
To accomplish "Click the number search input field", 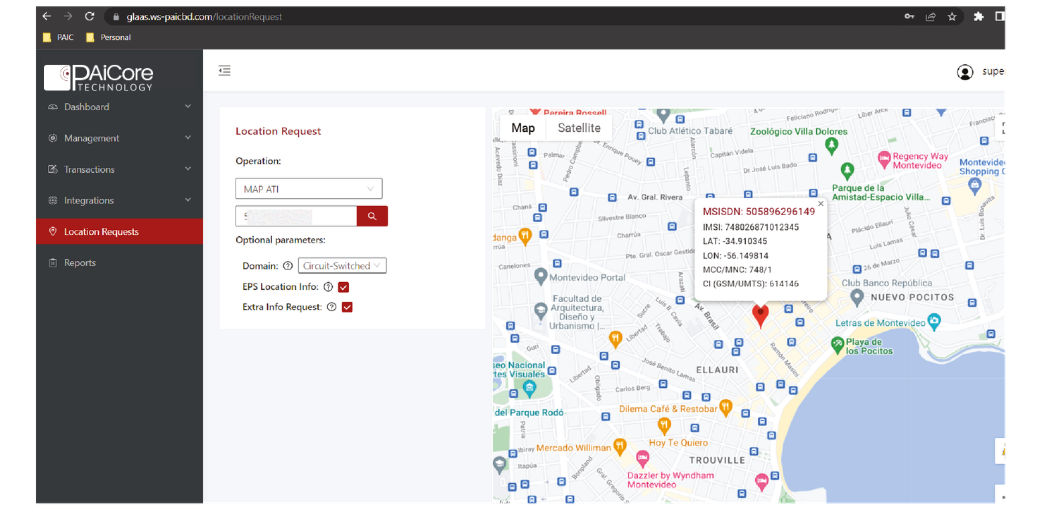I will [296, 216].
